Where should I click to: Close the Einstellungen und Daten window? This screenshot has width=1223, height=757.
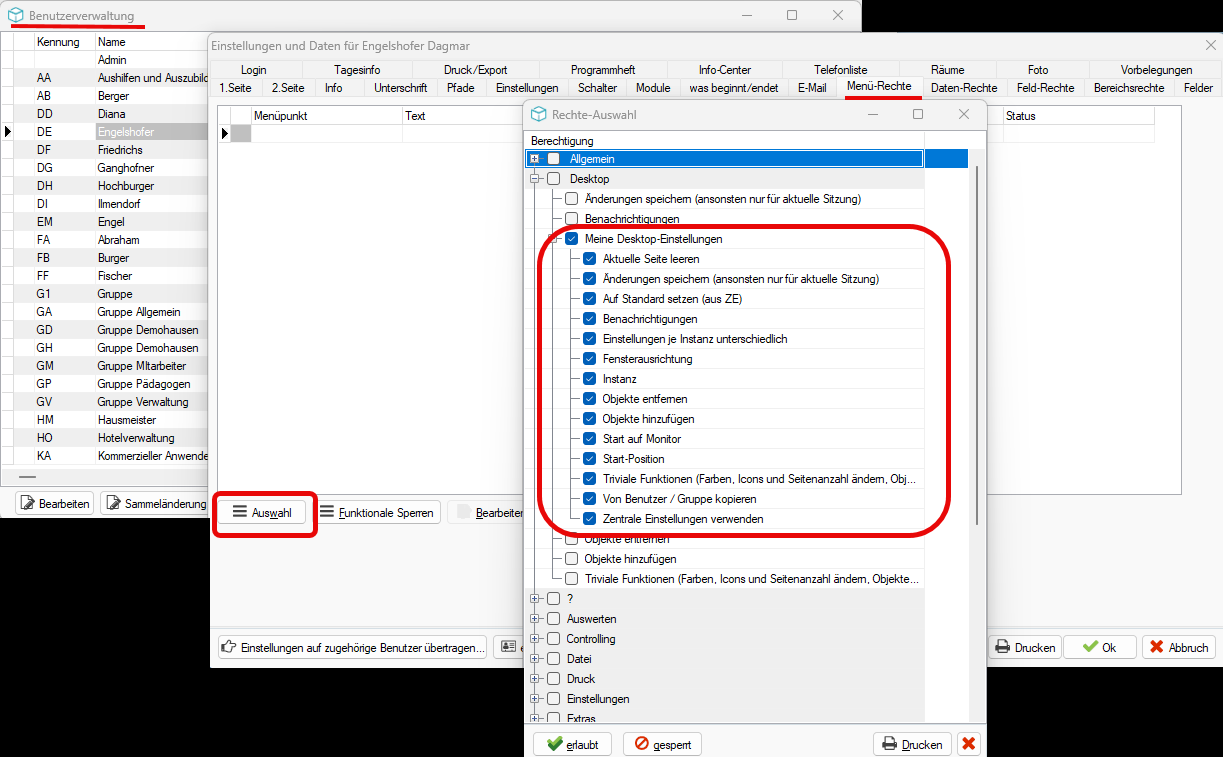pos(1211,46)
